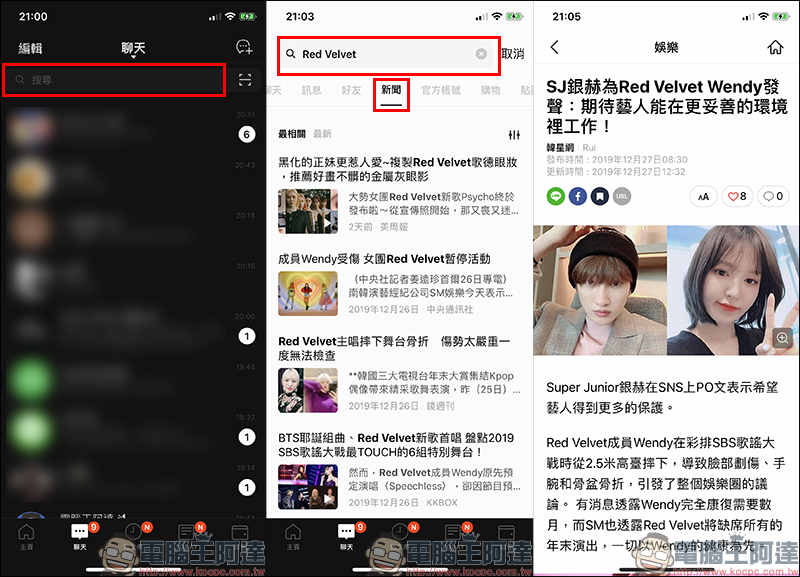Screen dimensions: 800x577
Task: Tap the Home tab in left screen bottom bar
Action: [27, 536]
